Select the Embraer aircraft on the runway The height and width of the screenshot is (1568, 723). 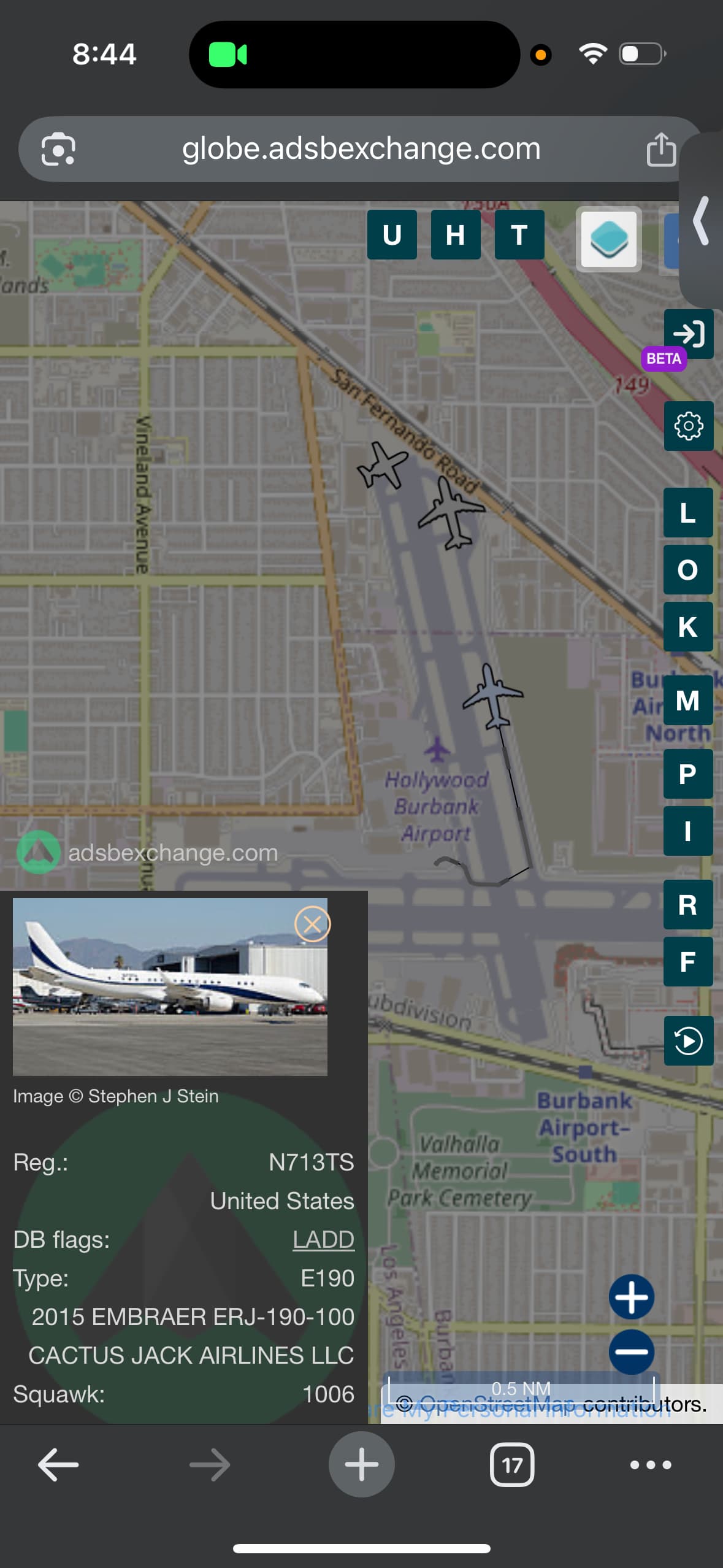pos(493,696)
